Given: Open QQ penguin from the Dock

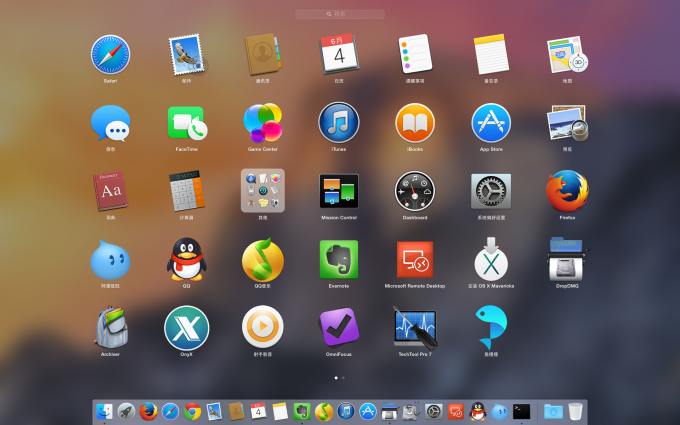Looking at the screenshot, I should click(x=477, y=411).
